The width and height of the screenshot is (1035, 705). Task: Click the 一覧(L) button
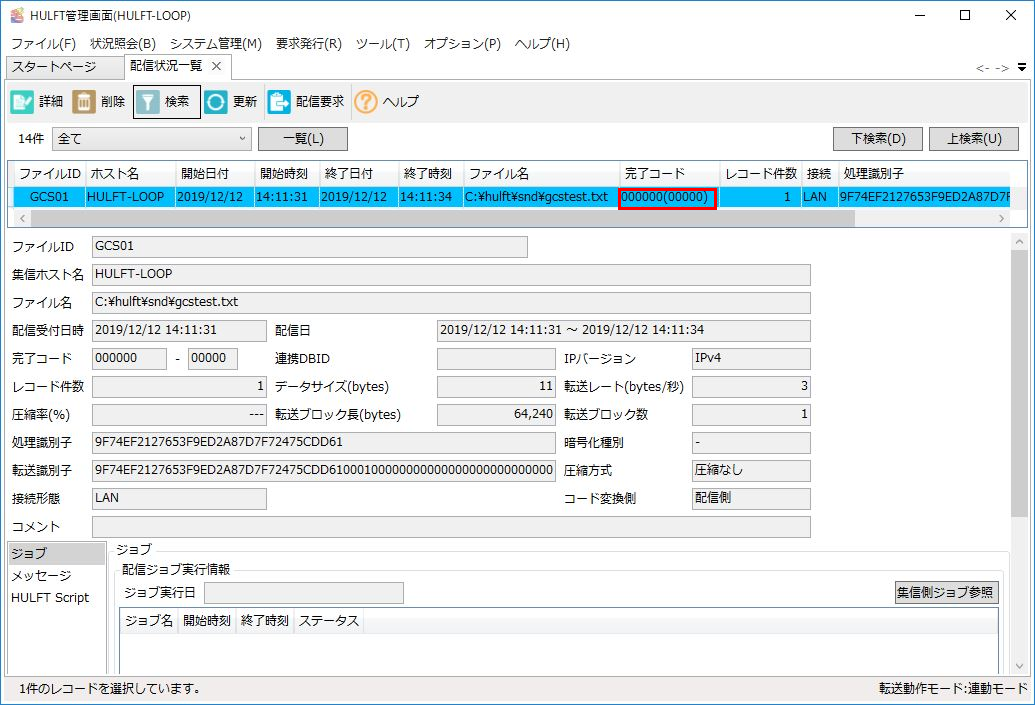pos(303,139)
